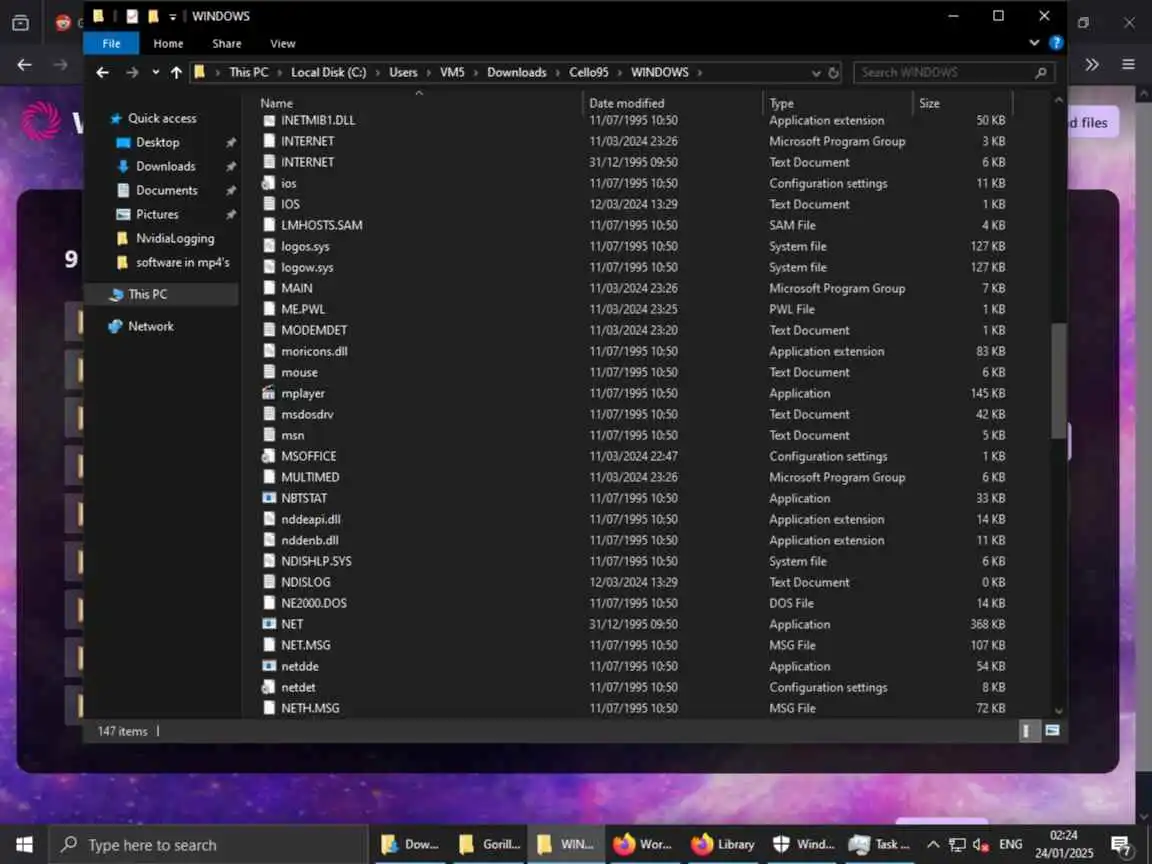Sort by the Size column header

point(929,103)
